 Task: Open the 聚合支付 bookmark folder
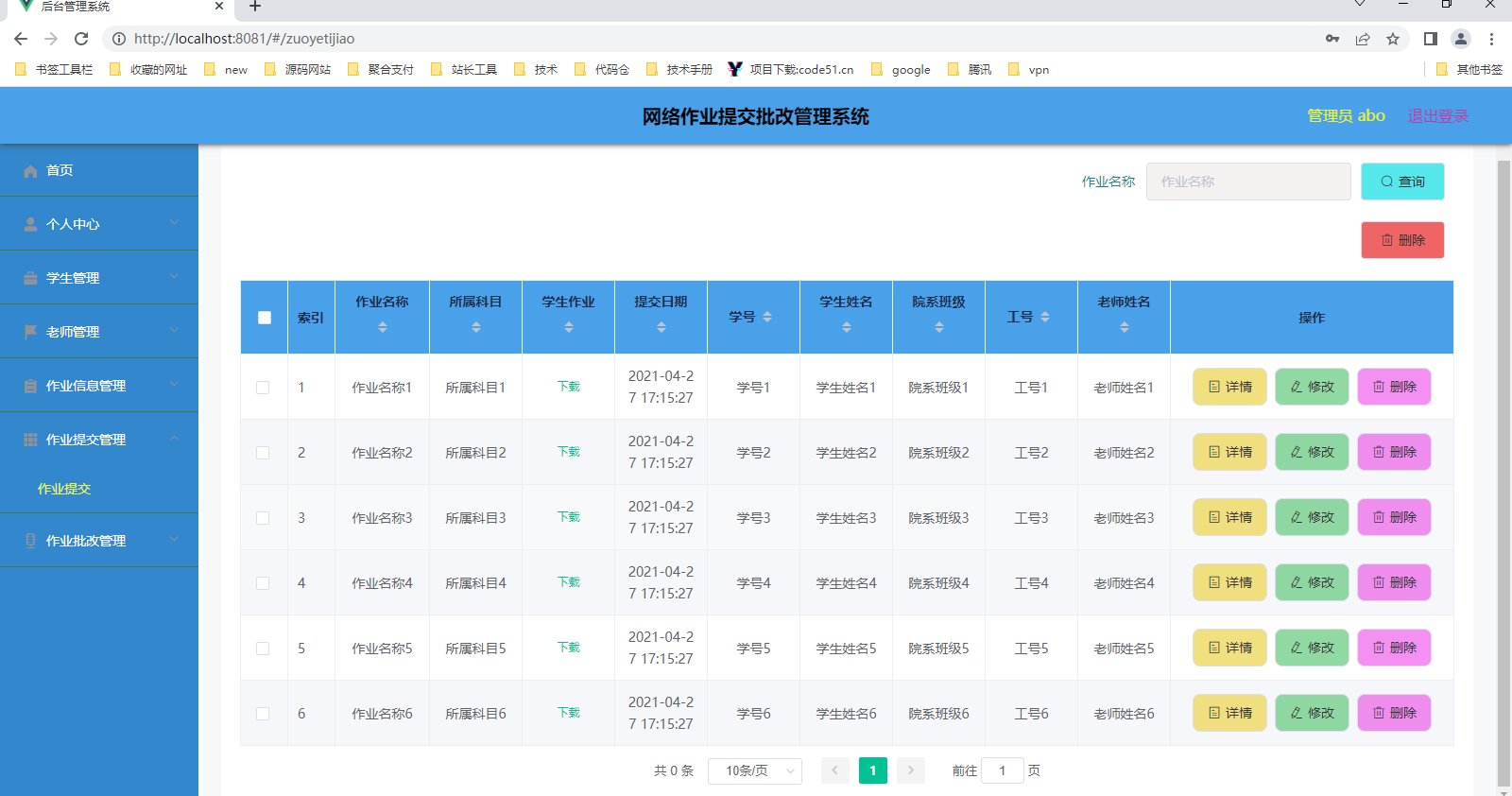[x=381, y=69]
